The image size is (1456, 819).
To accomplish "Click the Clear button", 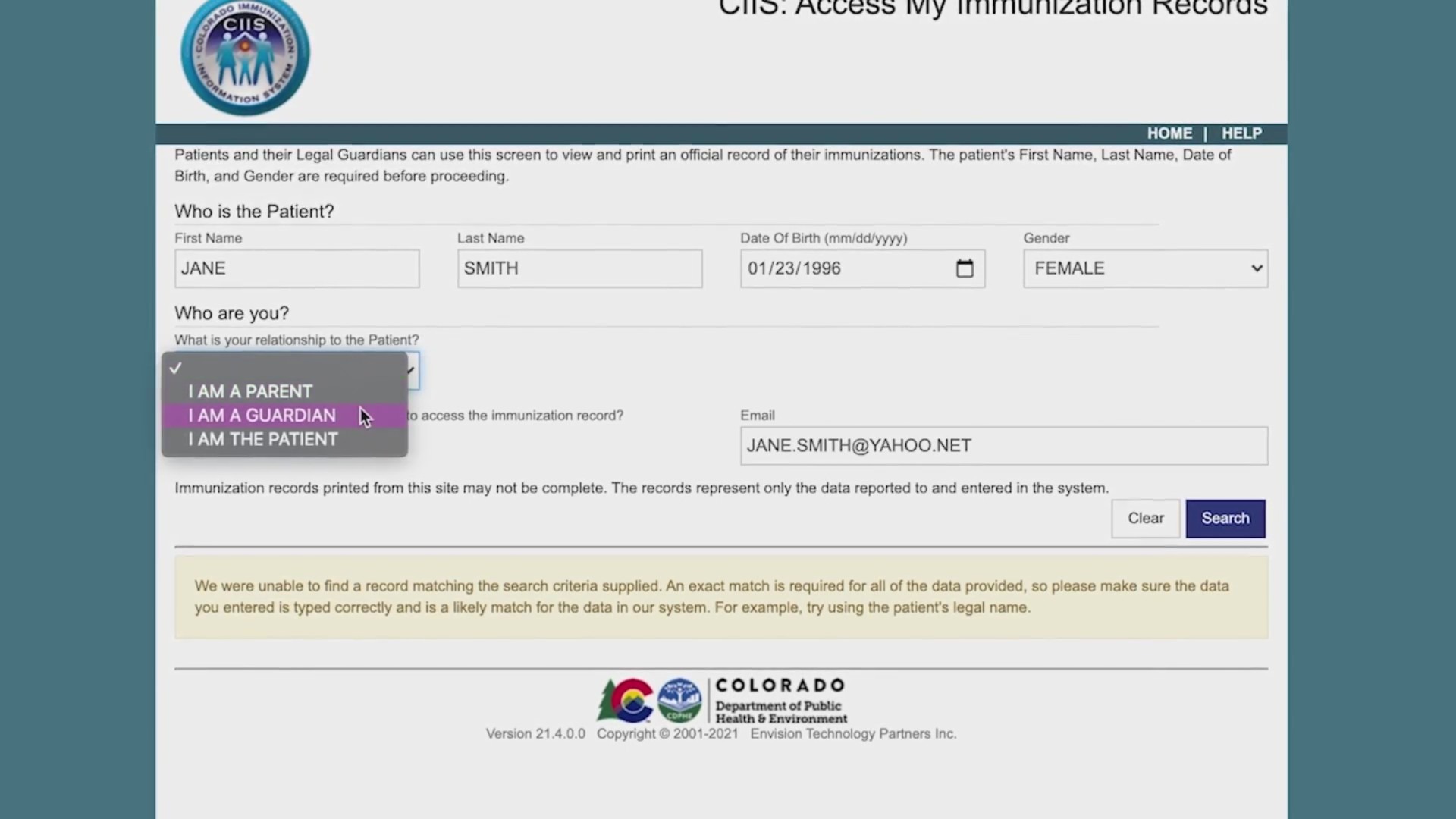I will click(x=1145, y=517).
